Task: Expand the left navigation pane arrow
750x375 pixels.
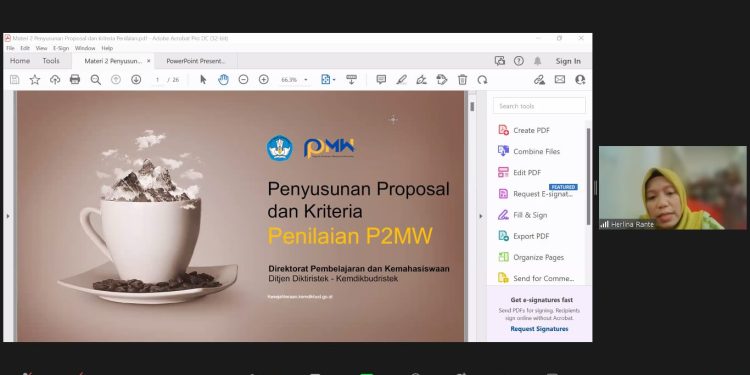Action: pos(8,216)
